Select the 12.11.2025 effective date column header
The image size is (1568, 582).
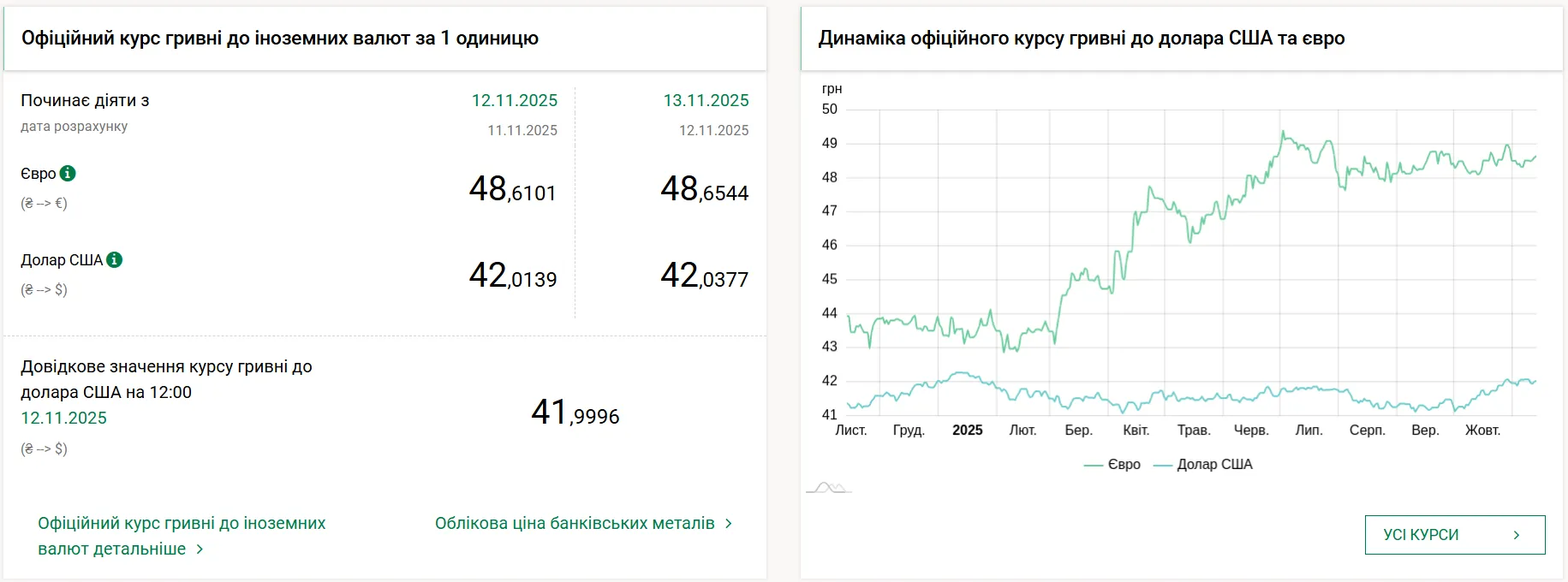click(x=514, y=100)
